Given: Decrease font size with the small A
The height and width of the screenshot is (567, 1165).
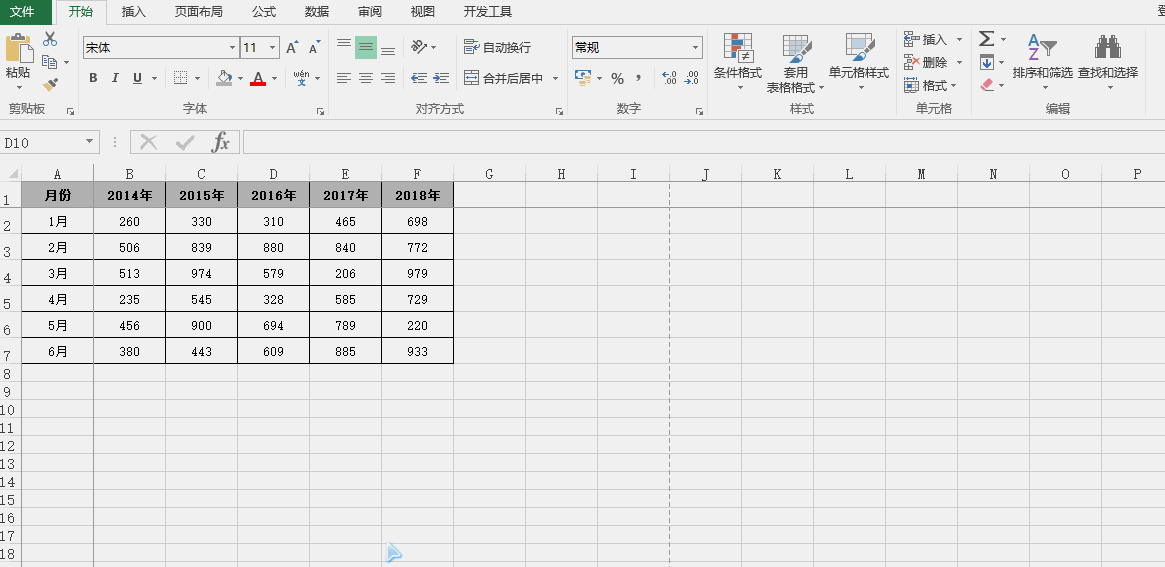Looking at the screenshot, I should pyautogui.click(x=314, y=48).
